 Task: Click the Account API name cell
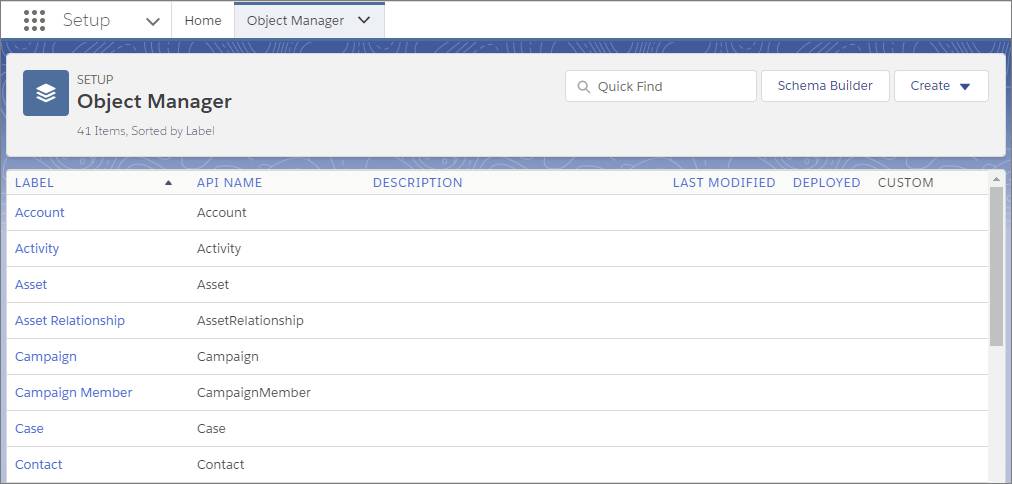pos(222,212)
